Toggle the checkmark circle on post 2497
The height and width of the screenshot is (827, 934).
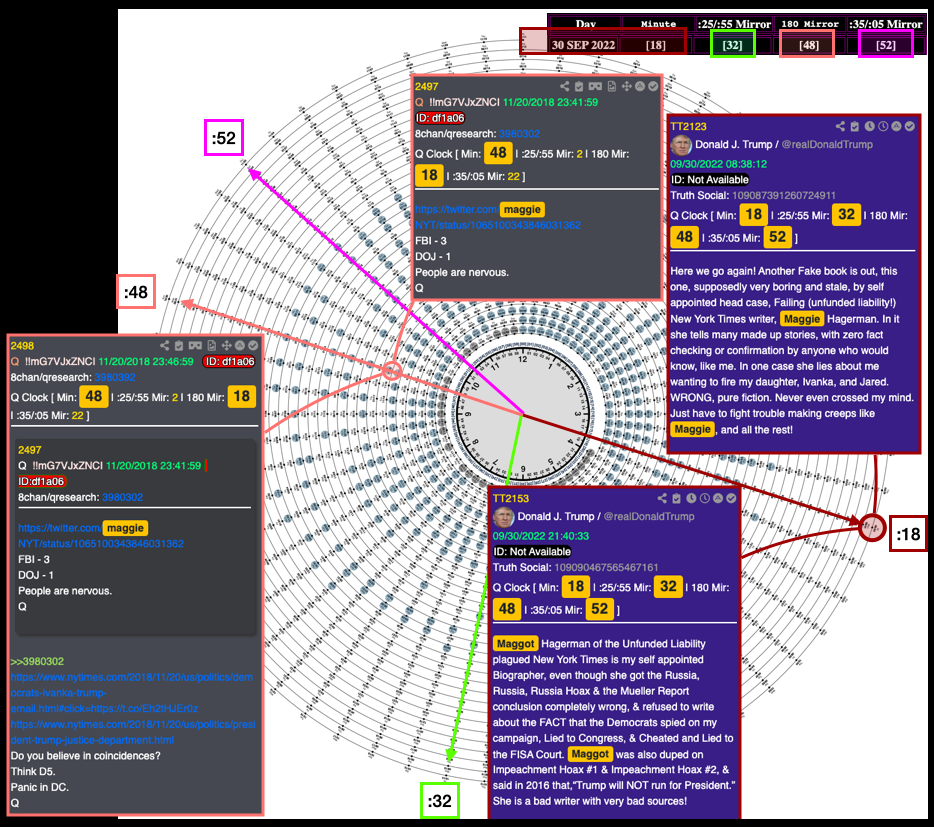[x=653, y=86]
